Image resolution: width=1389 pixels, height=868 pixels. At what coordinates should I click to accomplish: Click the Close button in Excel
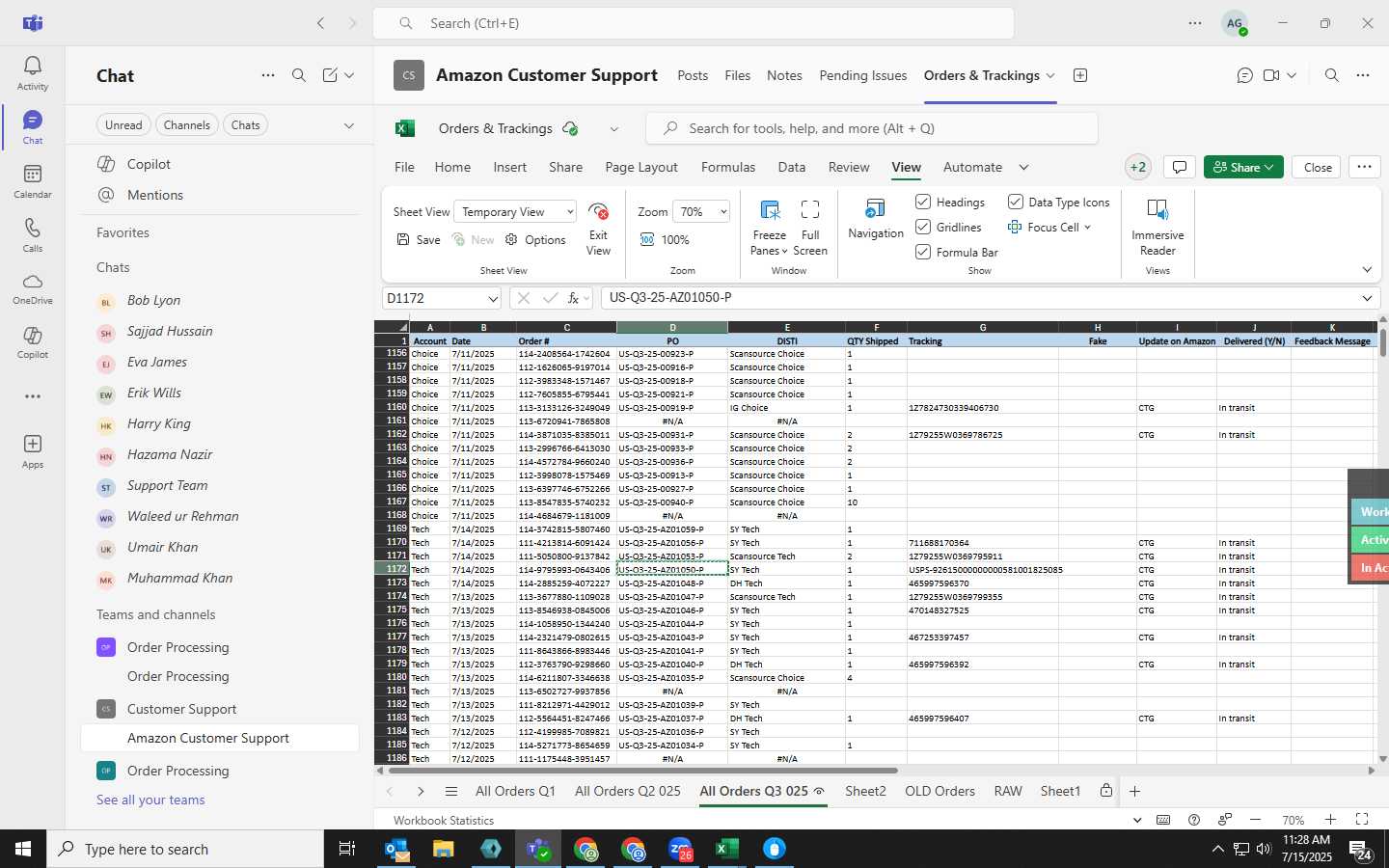[1318, 167]
